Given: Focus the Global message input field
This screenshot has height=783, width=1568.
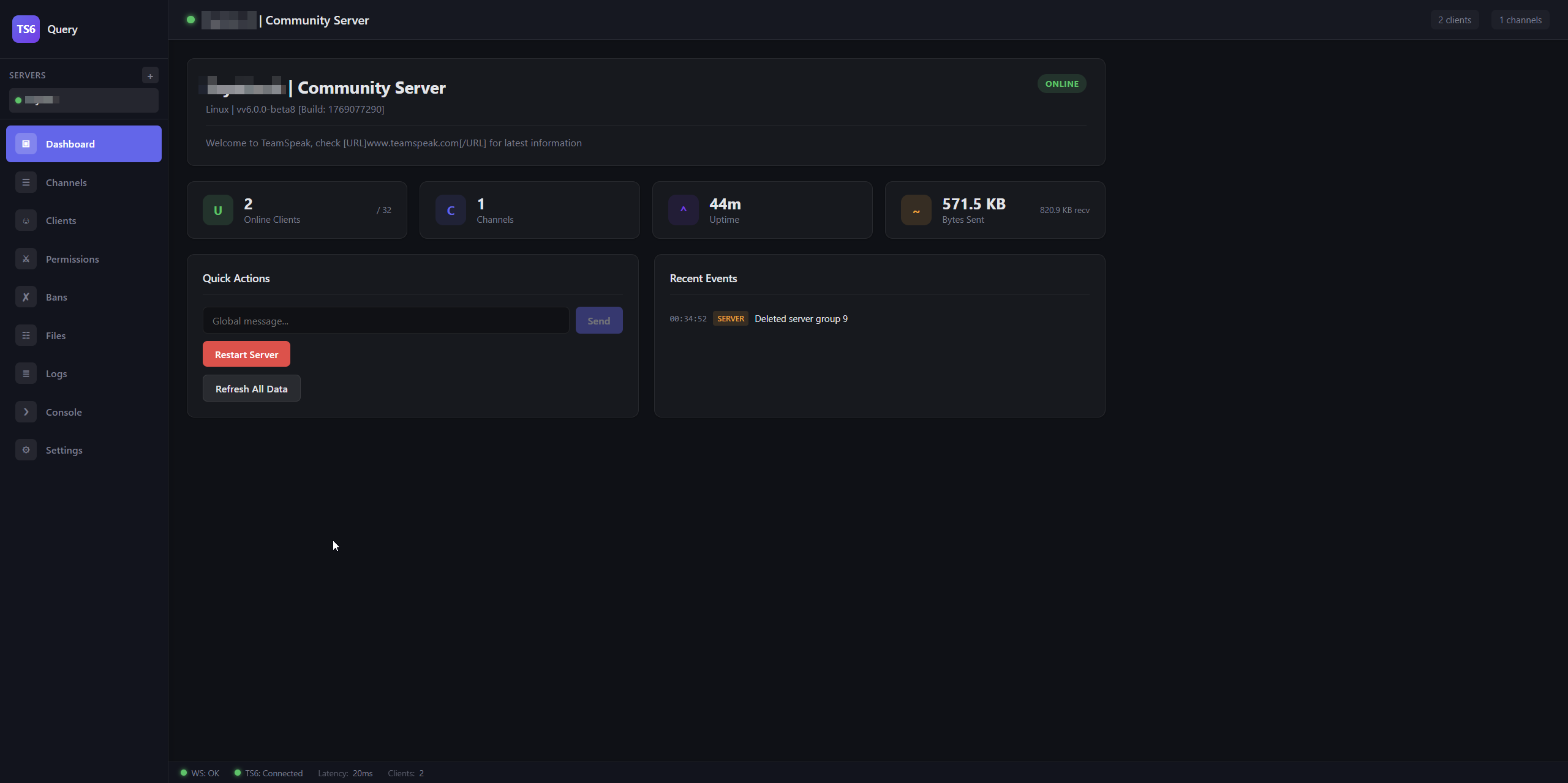Looking at the screenshot, I should [x=386, y=321].
